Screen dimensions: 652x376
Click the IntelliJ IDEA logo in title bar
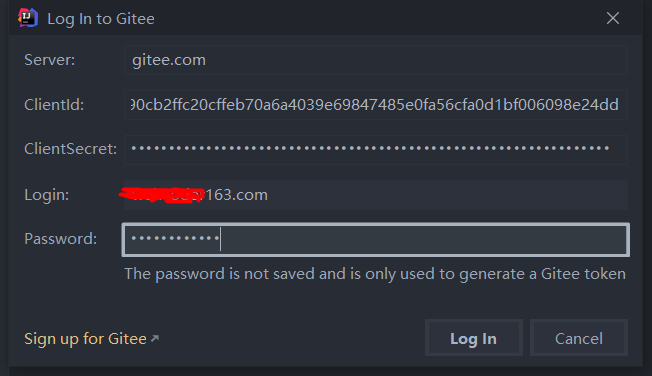click(28, 18)
